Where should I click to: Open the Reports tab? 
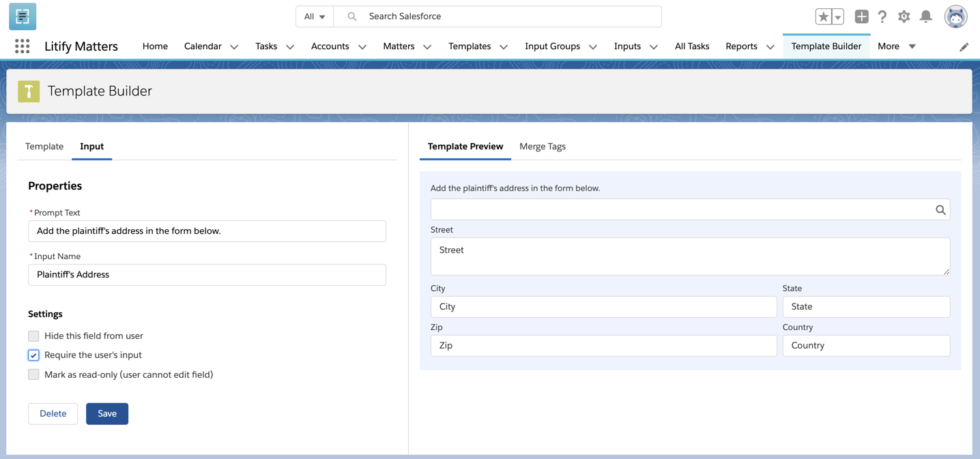pos(741,46)
